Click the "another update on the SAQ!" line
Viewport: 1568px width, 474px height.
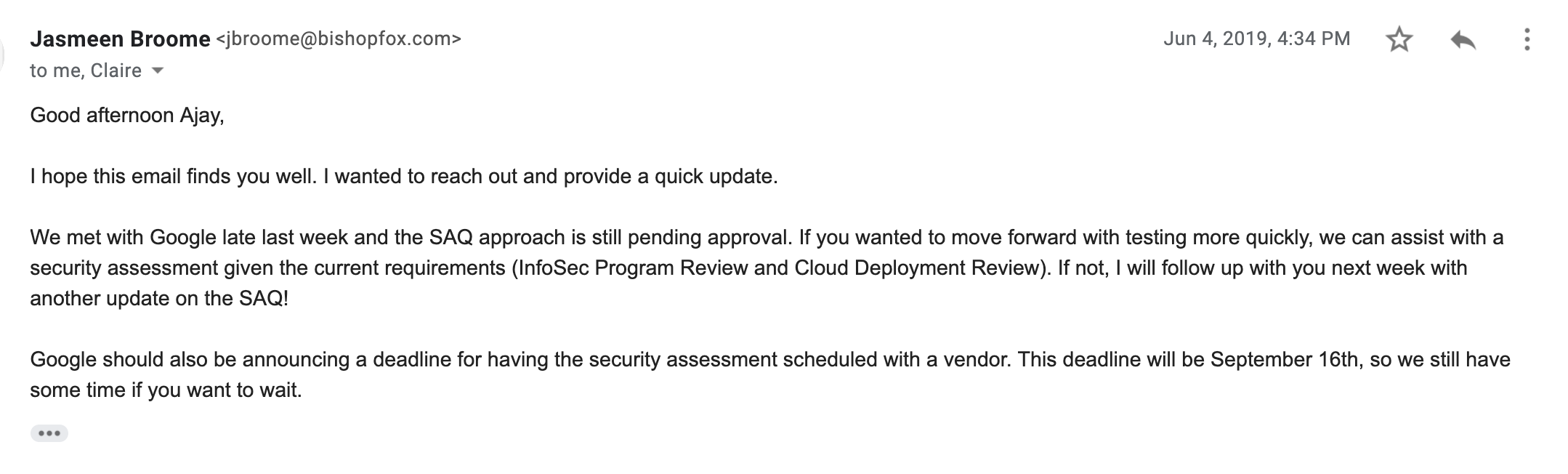point(159,299)
